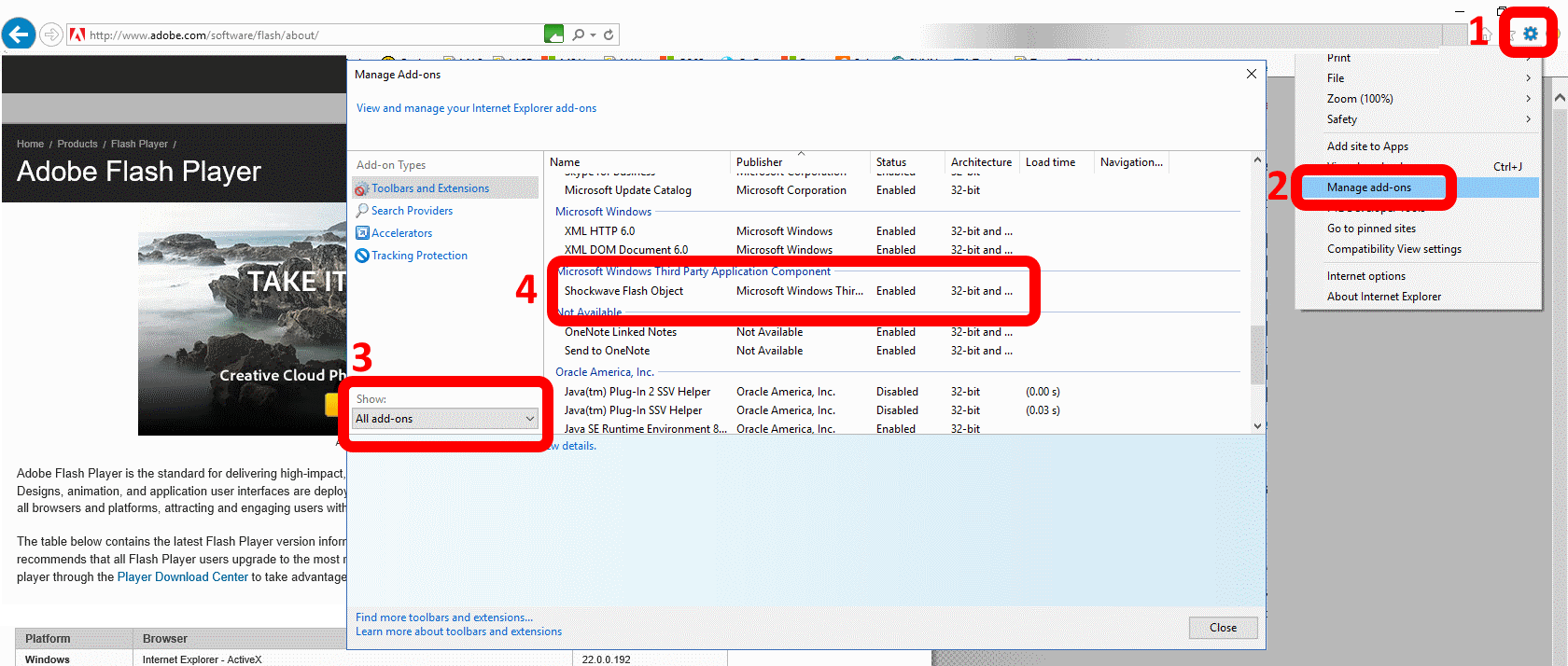Click the browser Back arrow button
This screenshot has width=1568, height=666.
[x=19, y=35]
